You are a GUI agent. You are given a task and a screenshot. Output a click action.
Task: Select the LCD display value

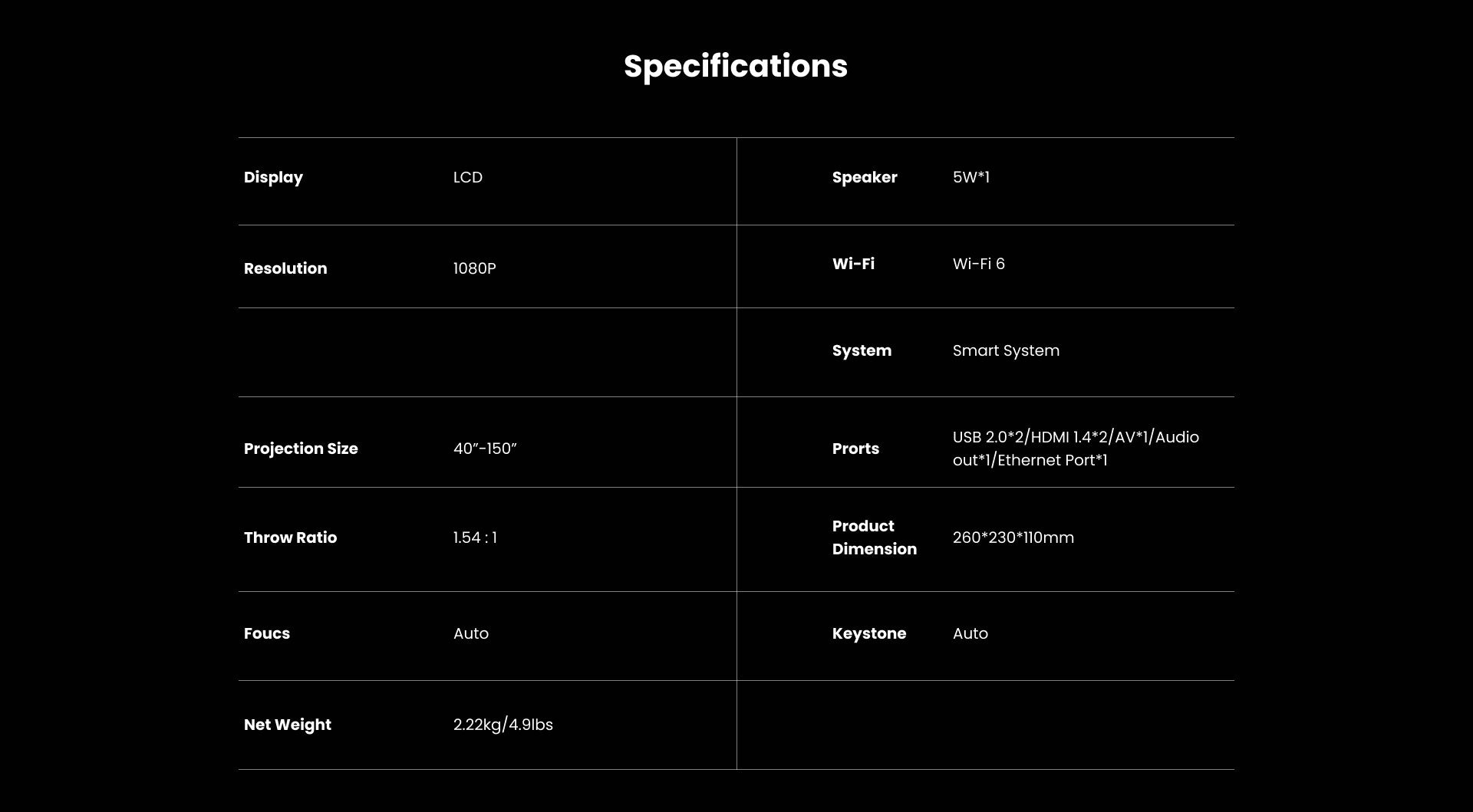pyautogui.click(x=467, y=177)
